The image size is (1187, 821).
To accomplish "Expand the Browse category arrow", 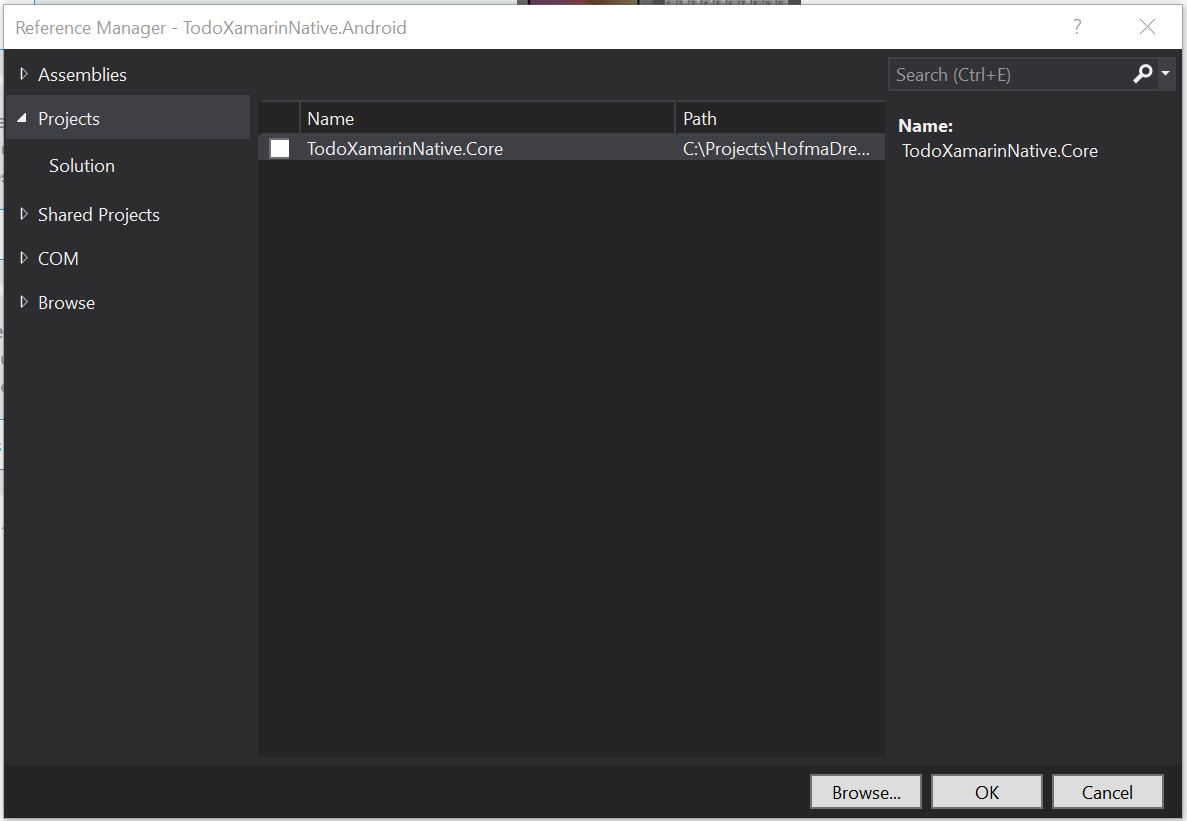I will click(24, 302).
